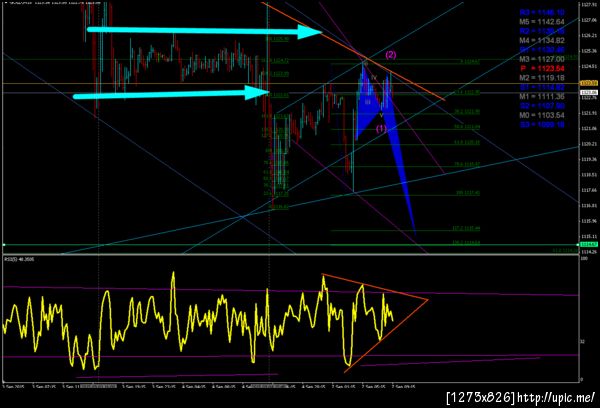Viewport: 600px width, 408px height.
Task: Select the magenta (1) wave label
Action: 381,129
